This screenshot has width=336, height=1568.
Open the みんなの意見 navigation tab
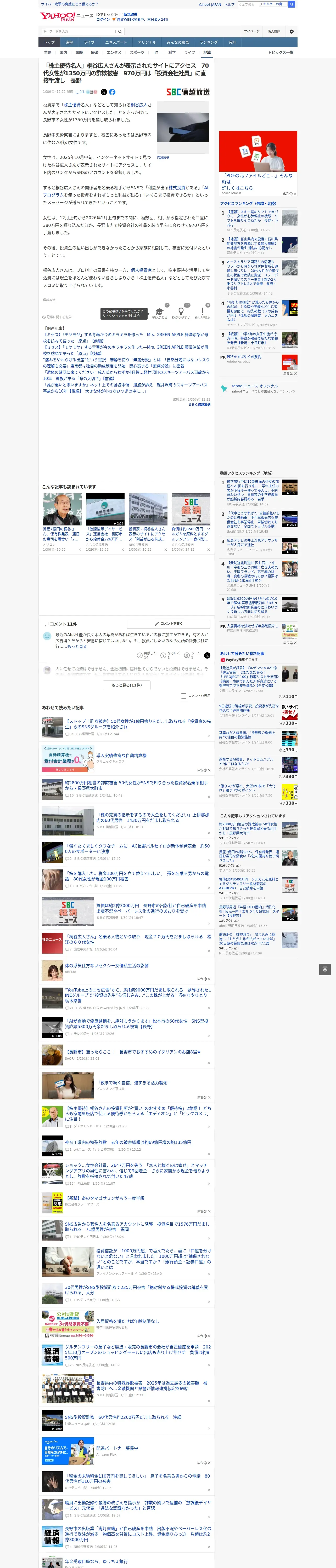(177, 42)
